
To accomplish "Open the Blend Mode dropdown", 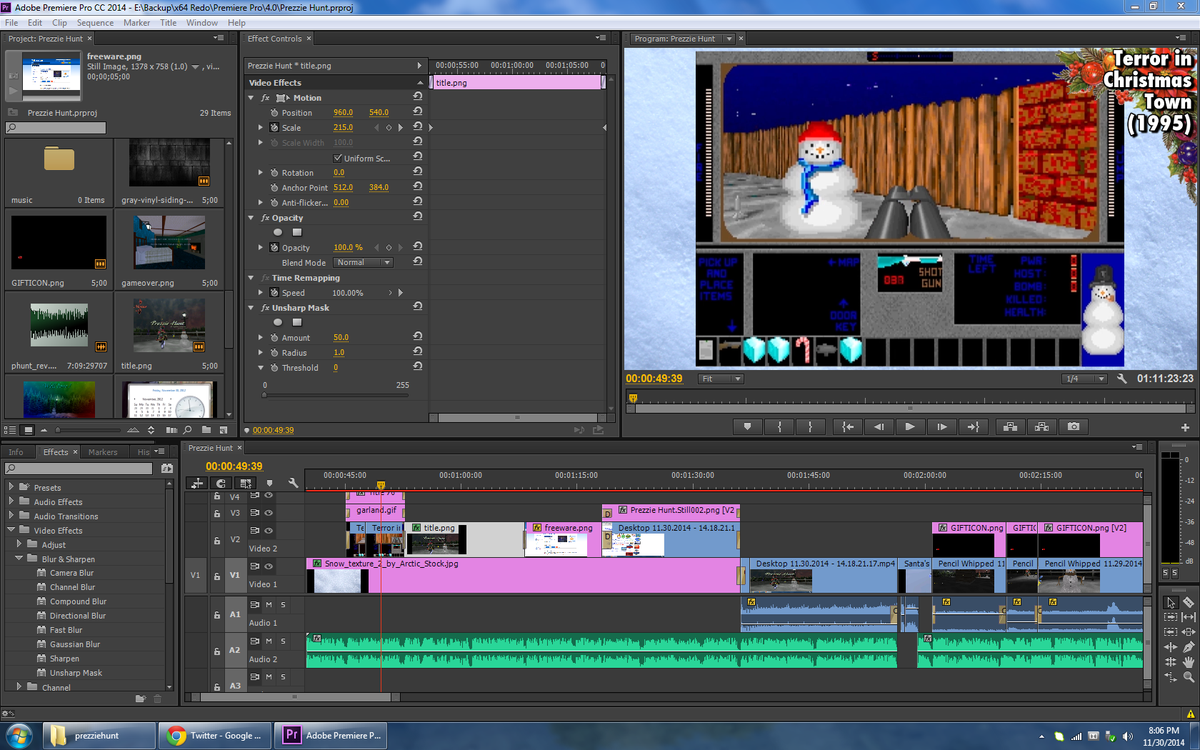I will [363, 263].
